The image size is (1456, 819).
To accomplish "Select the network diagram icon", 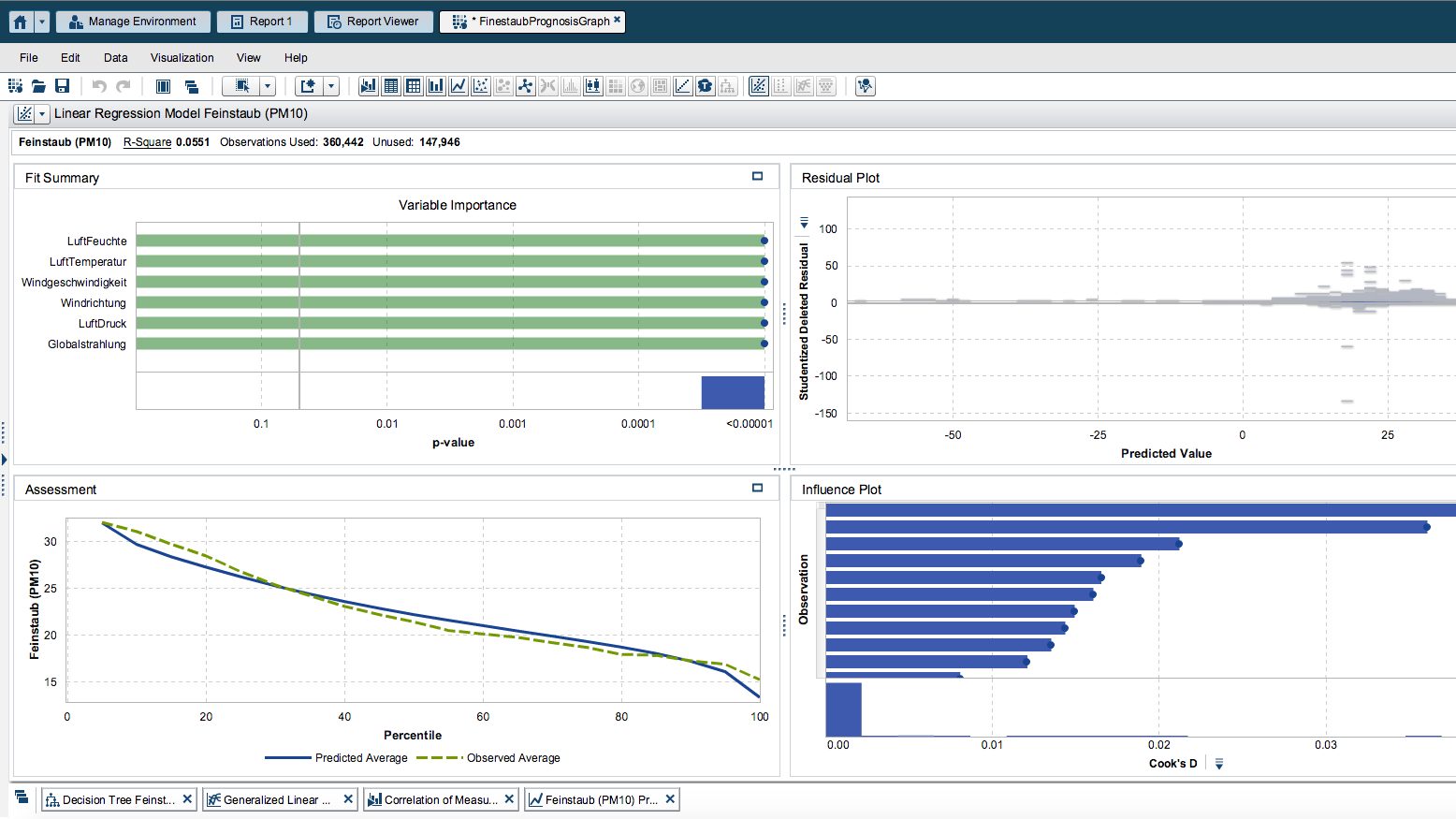I will (526, 86).
